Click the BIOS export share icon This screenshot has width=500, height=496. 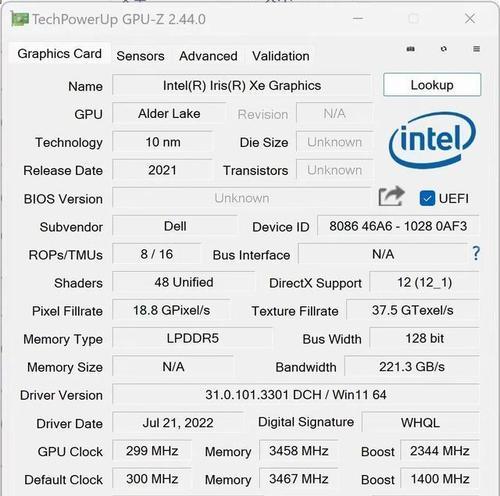coord(391,196)
